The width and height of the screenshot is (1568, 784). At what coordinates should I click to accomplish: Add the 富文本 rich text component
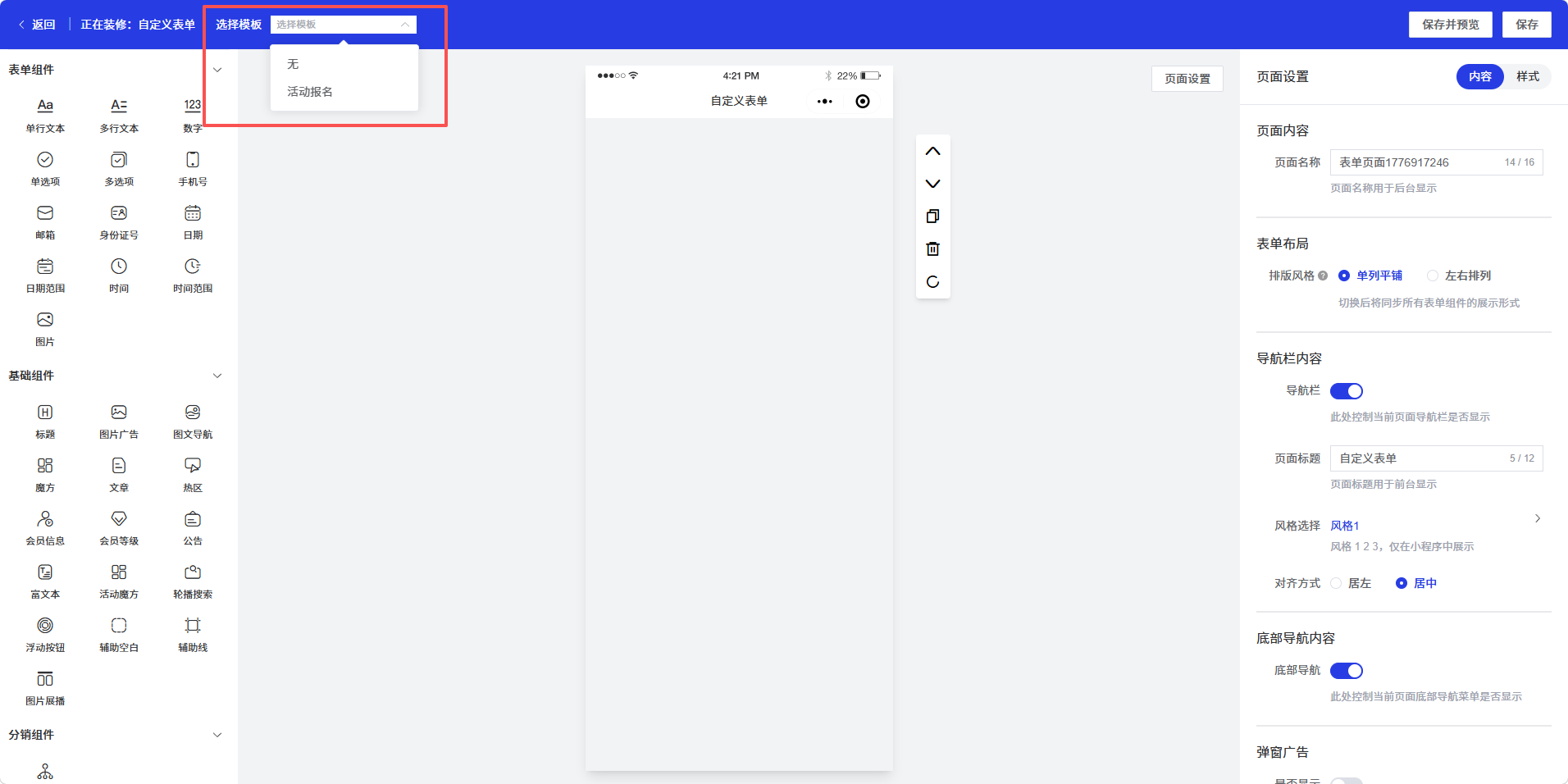click(x=45, y=581)
